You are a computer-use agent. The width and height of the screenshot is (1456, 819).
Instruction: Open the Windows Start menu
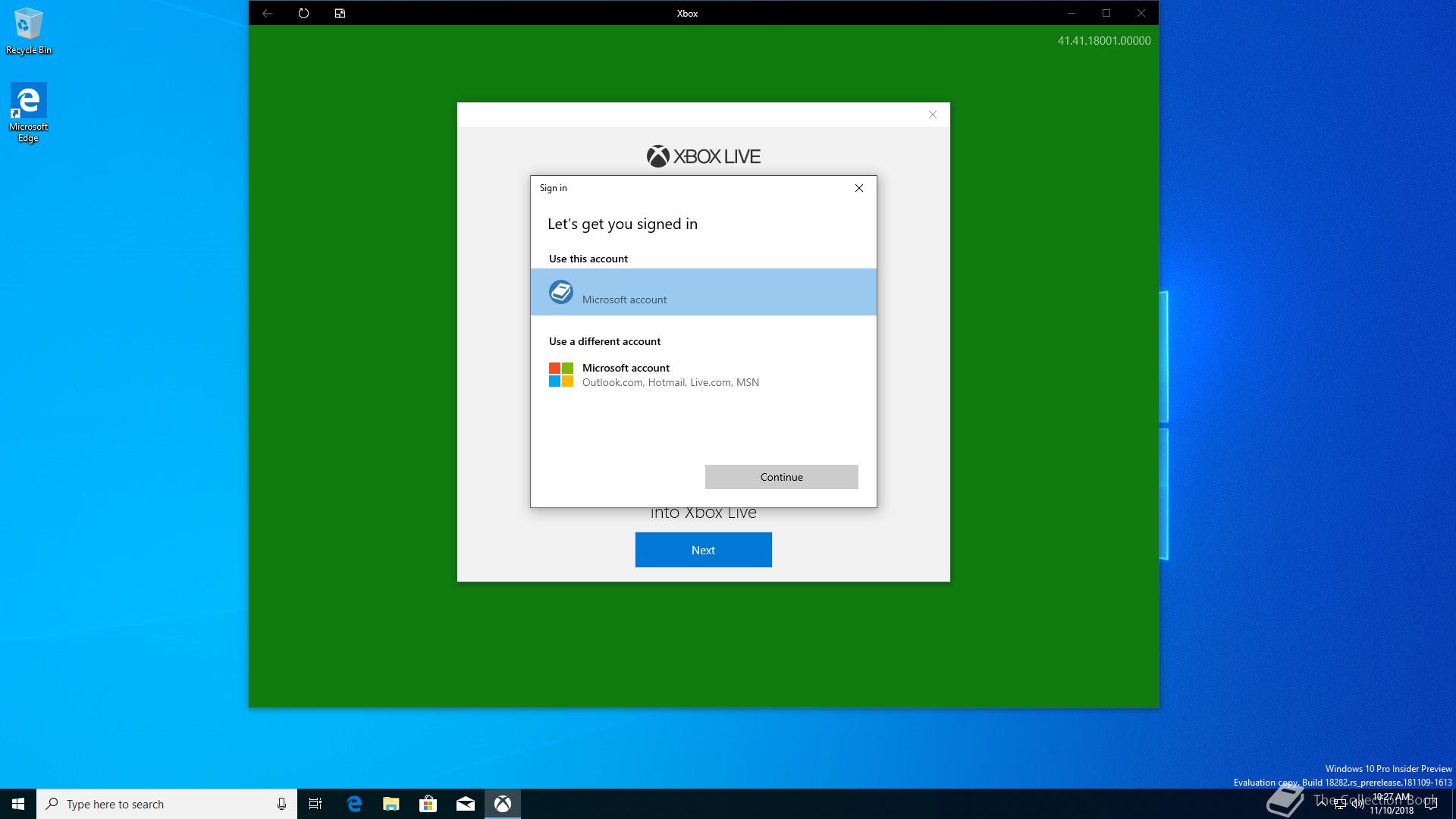18,804
